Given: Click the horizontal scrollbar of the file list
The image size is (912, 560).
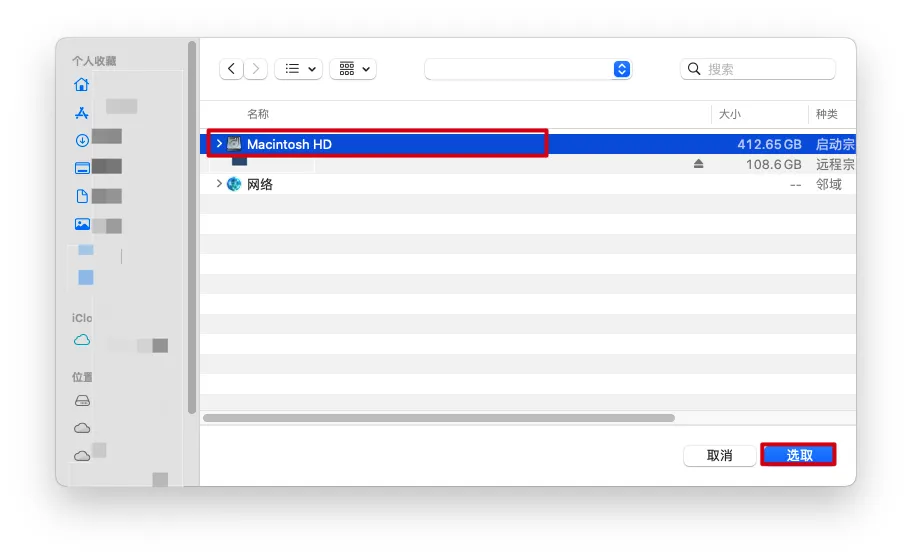Looking at the screenshot, I should (439, 418).
